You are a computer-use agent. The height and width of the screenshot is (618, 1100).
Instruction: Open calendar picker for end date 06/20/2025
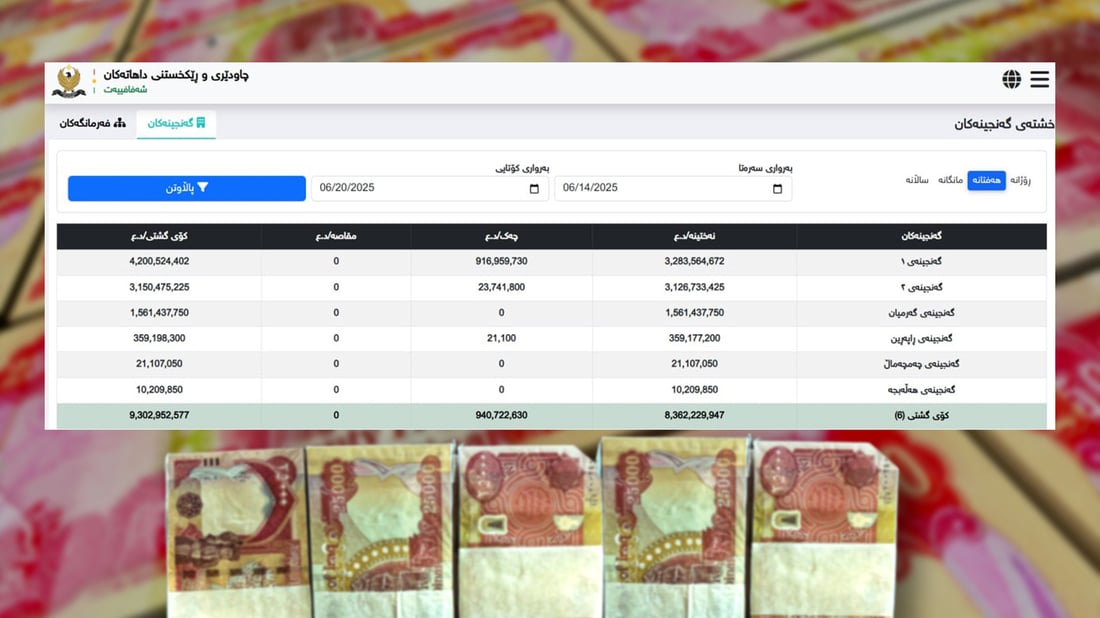(535, 188)
